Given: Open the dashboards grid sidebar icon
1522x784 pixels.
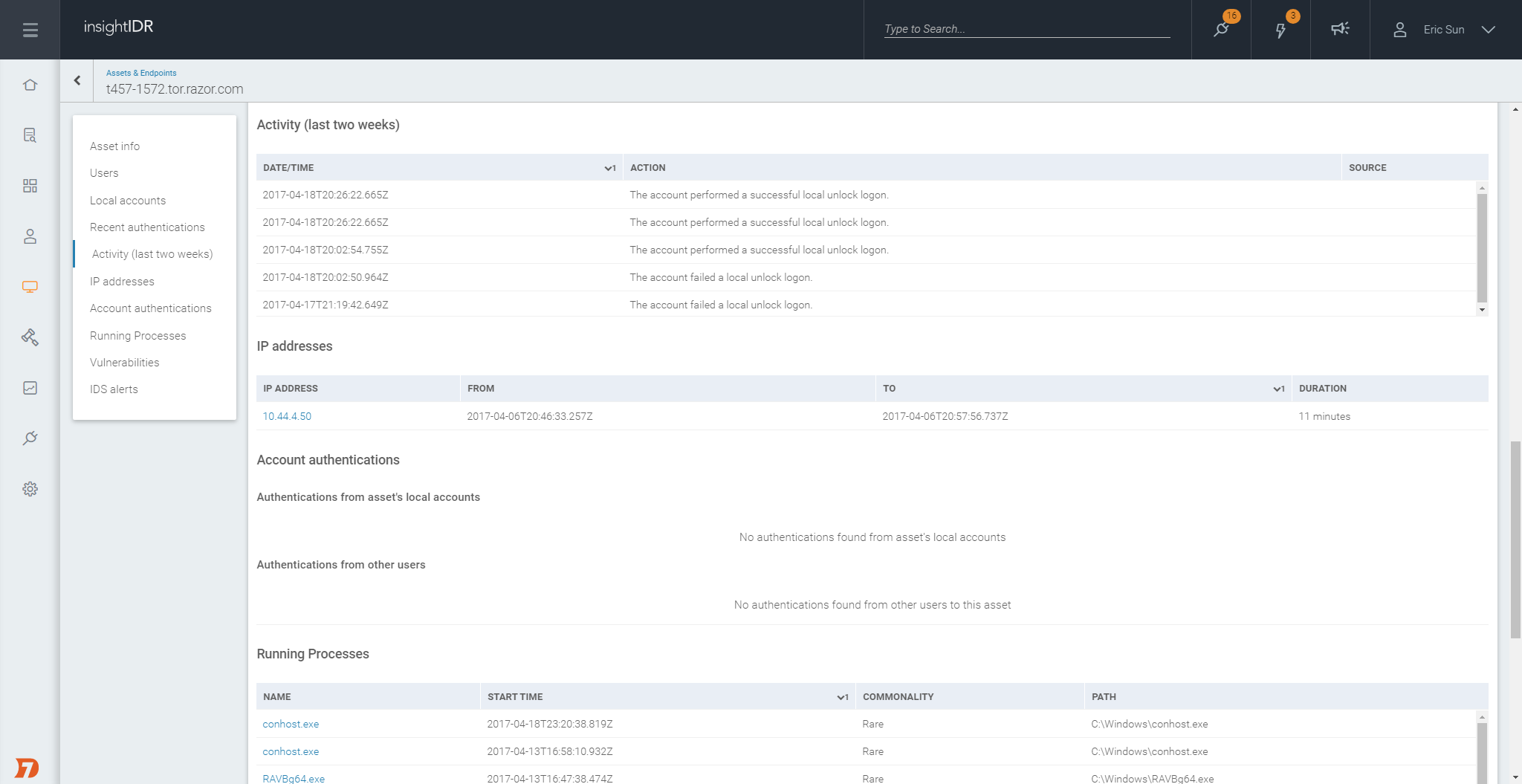Looking at the screenshot, I should click(x=30, y=186).
